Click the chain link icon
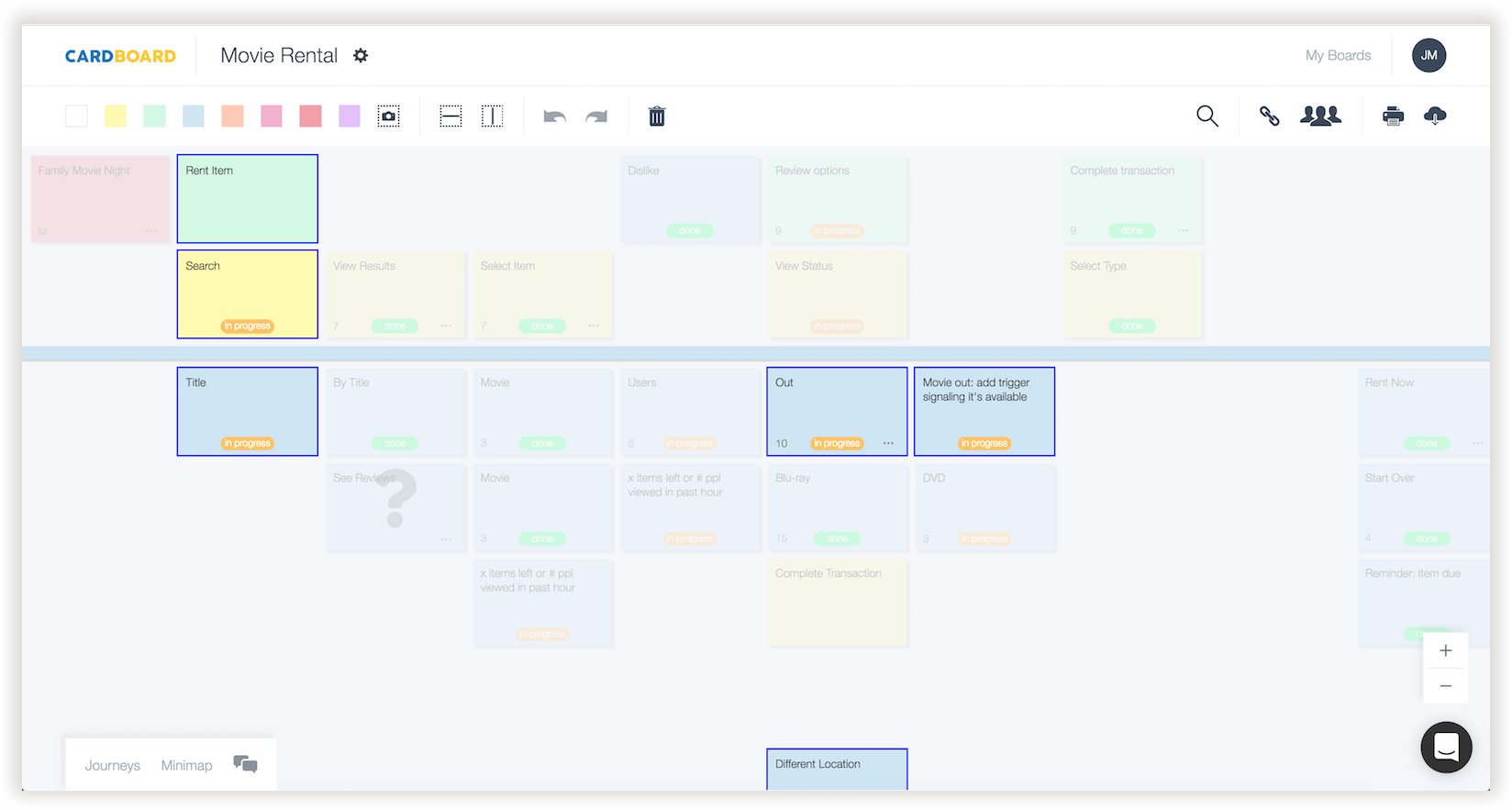 pyautogui.click(x=1270, y=116)
